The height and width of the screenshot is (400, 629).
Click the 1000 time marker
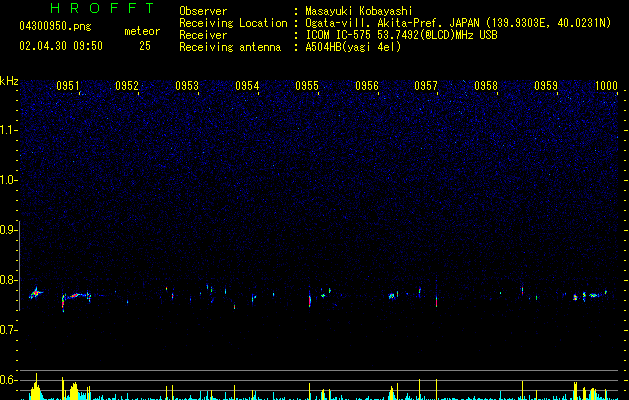pos(606,86)
